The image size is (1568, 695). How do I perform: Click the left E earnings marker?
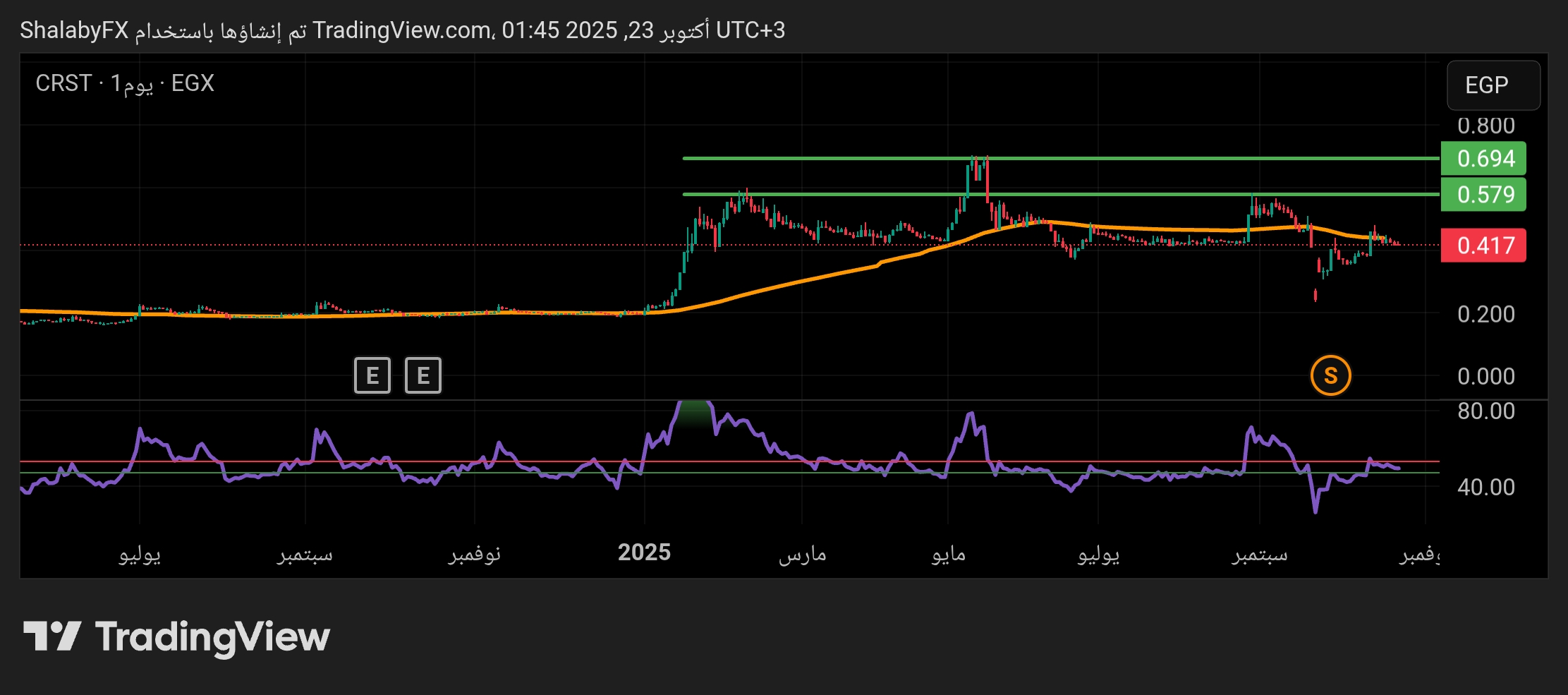point(372,375)
